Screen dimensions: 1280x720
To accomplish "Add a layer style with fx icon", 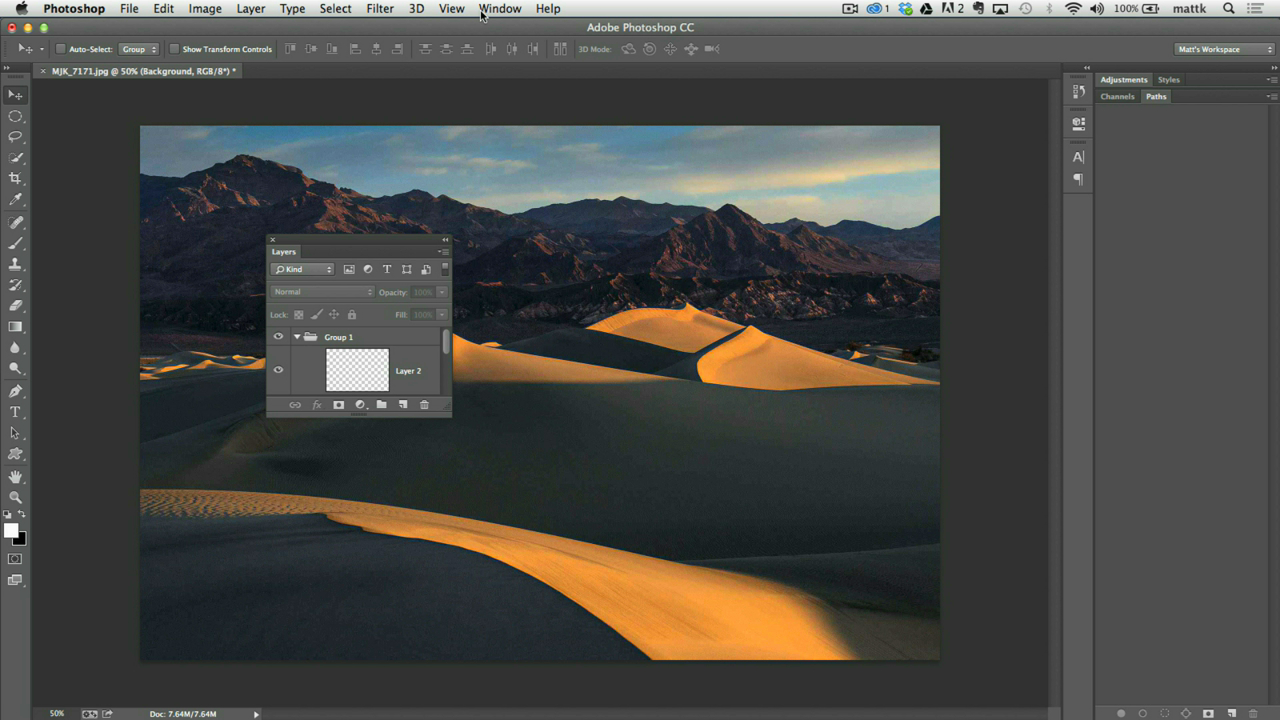I will point(317,405).
